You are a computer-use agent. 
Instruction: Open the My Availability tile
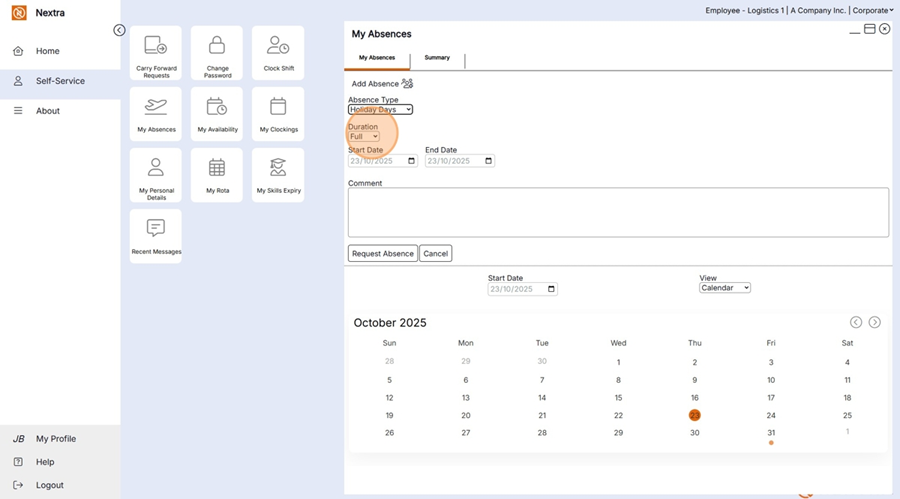(217, 114)
